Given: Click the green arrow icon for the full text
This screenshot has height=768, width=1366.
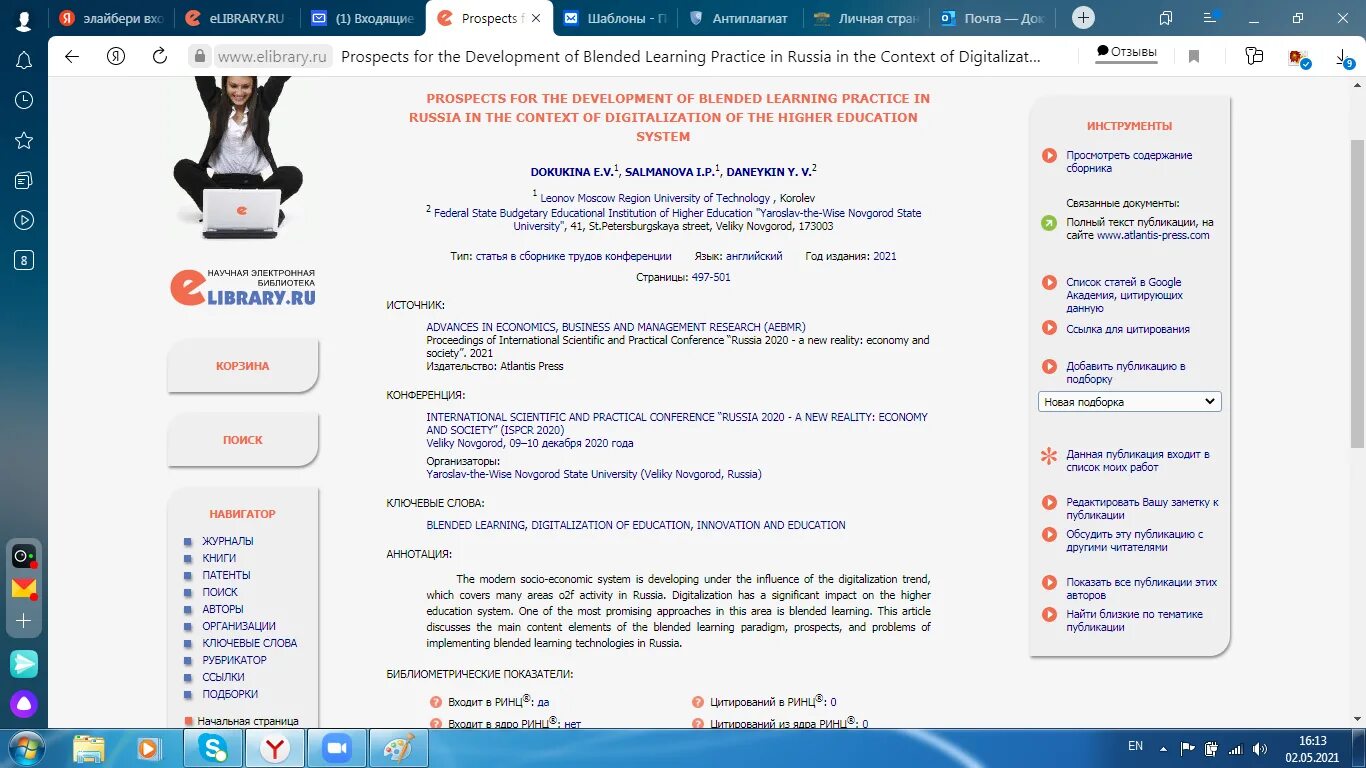Looking at the screenshot, I should click(x=1049, y=223).
